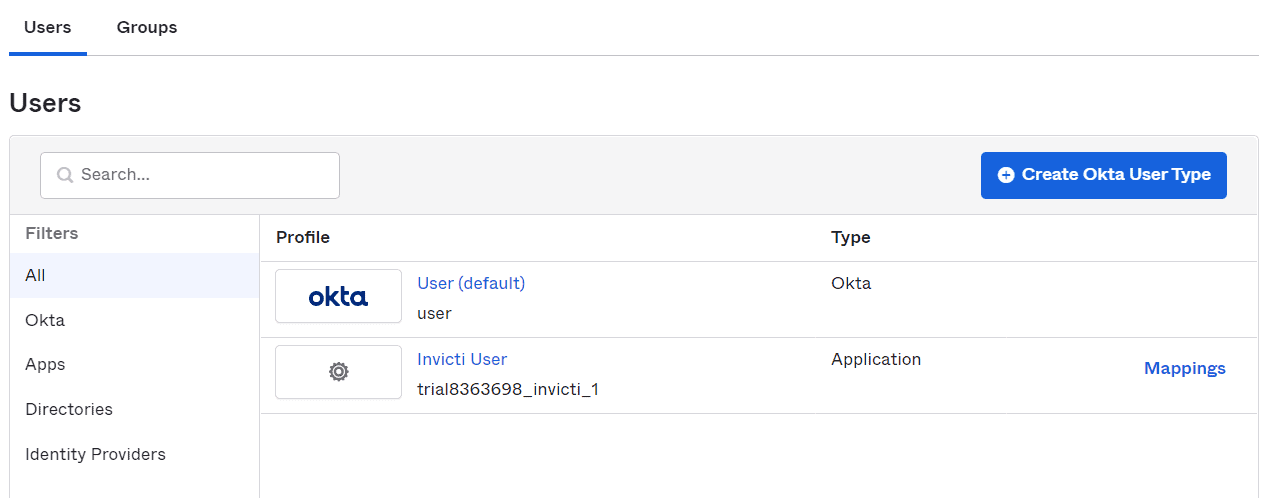The width and height of the screenshot is (1277, 498).
Task: Click the plus icon on the Create button
Action: 1006,175
